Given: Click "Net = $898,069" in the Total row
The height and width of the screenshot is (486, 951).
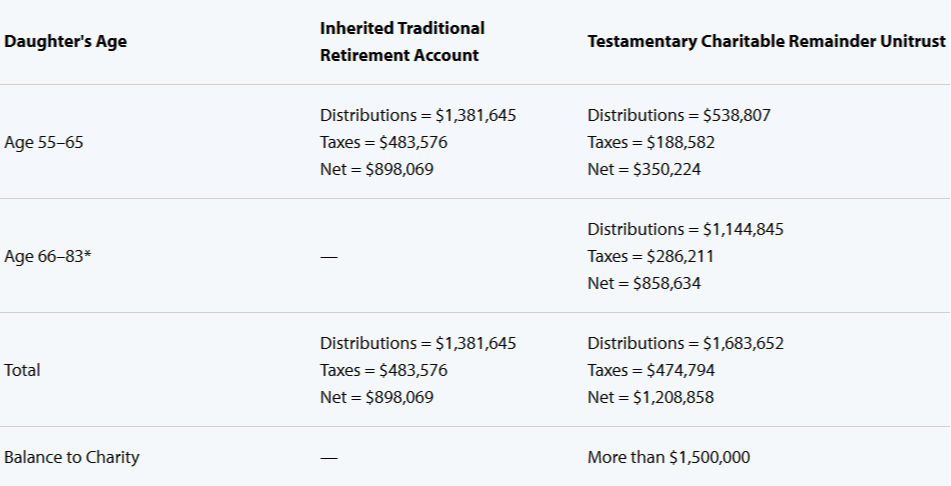Looking at the screenshot, I should [377, 397].
